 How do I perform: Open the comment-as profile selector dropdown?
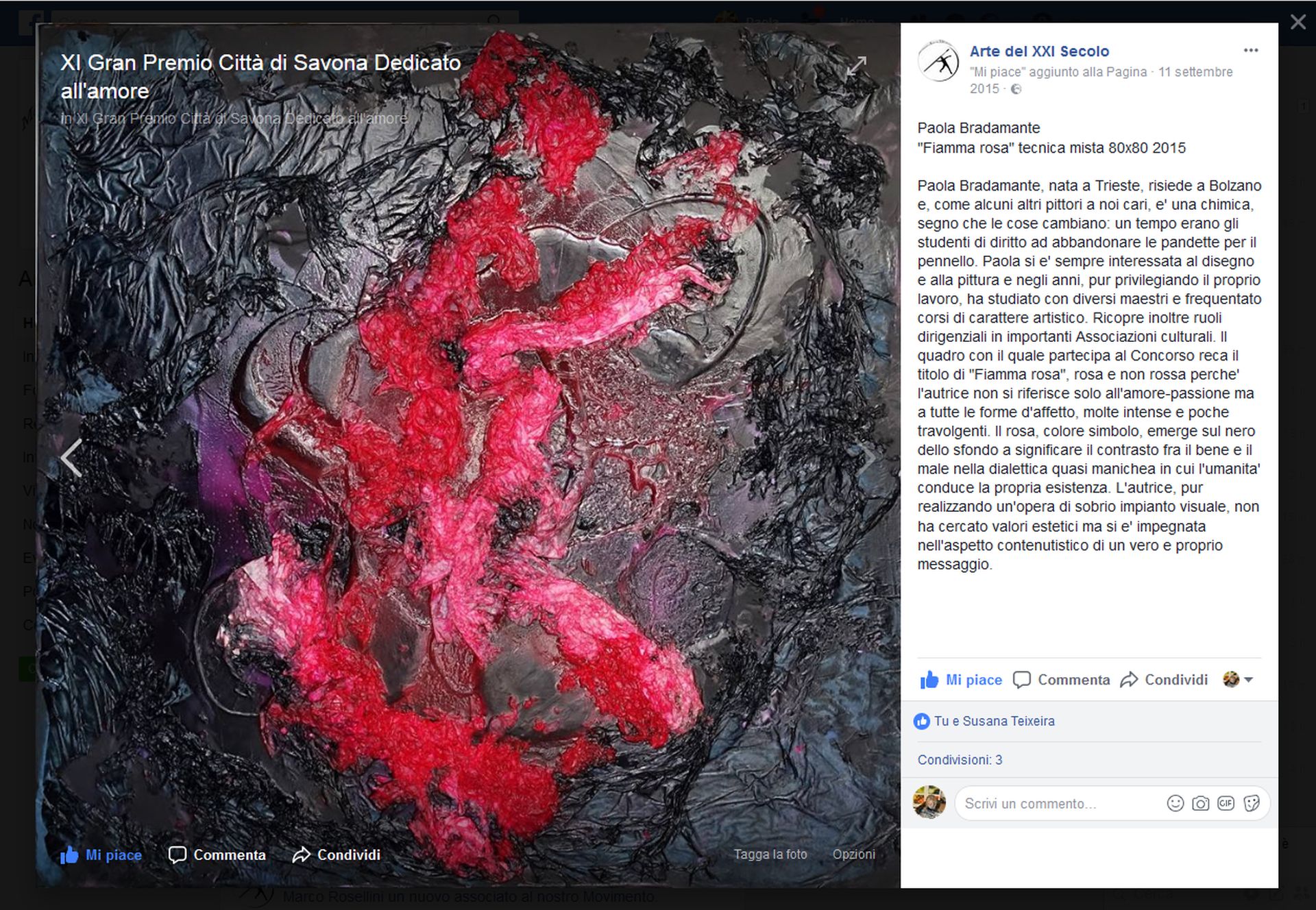coord(1239,680)
